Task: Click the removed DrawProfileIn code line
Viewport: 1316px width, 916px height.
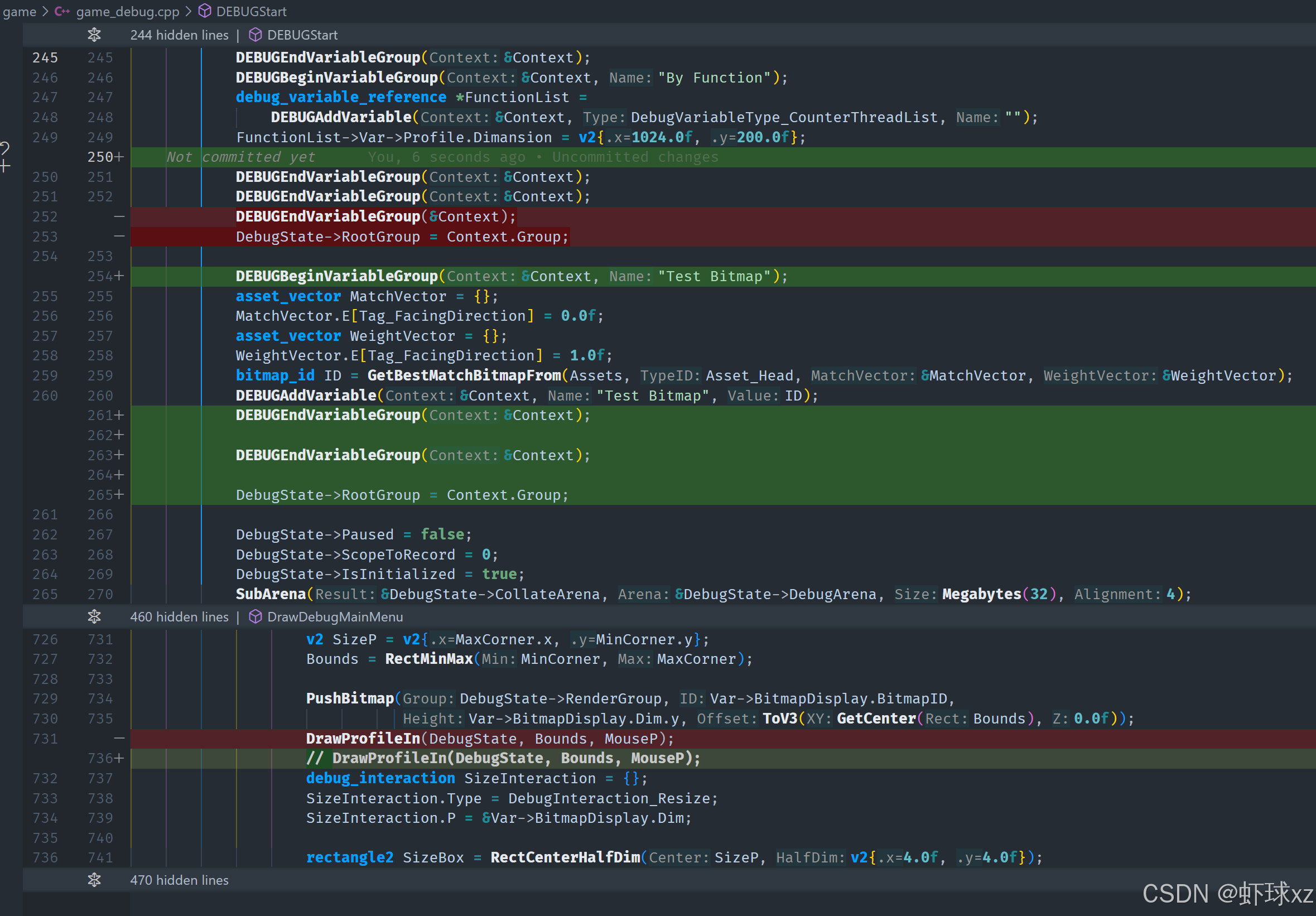Action: point(489,738)
